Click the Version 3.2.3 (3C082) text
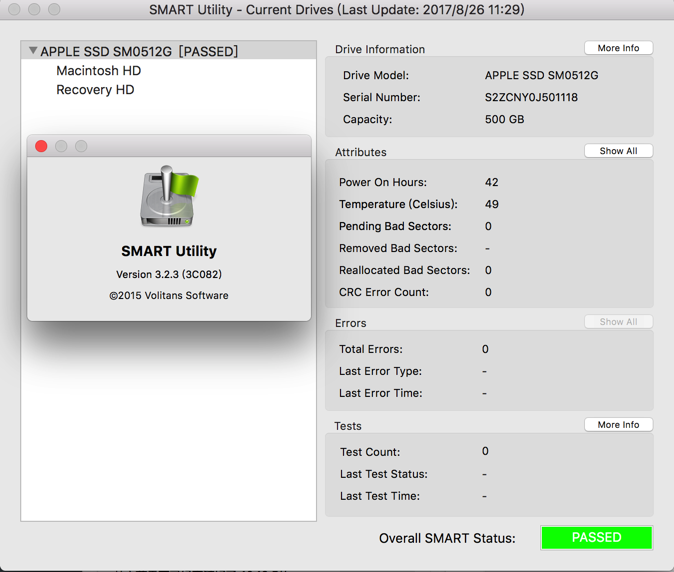The image size is (674, 572). pyautogui.click(x=169, y=274)
